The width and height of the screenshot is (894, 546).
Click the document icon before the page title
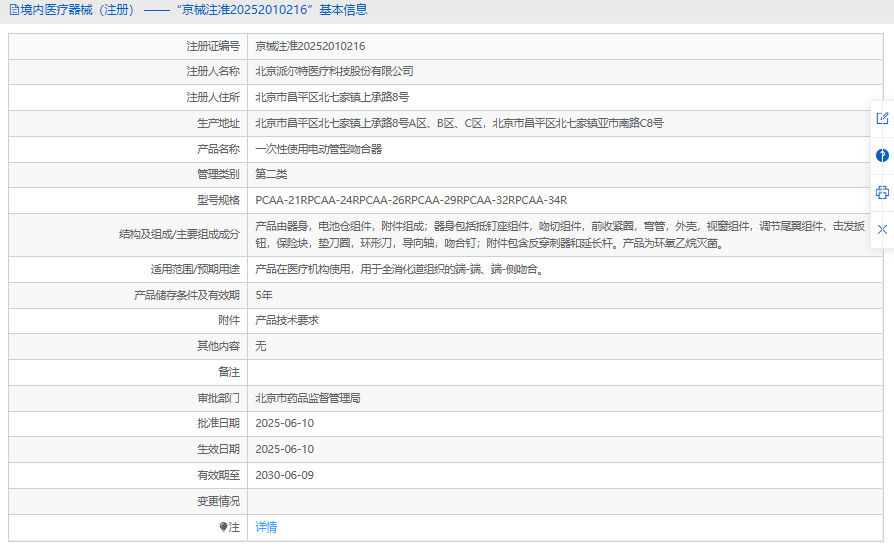(x=14, y=10)
